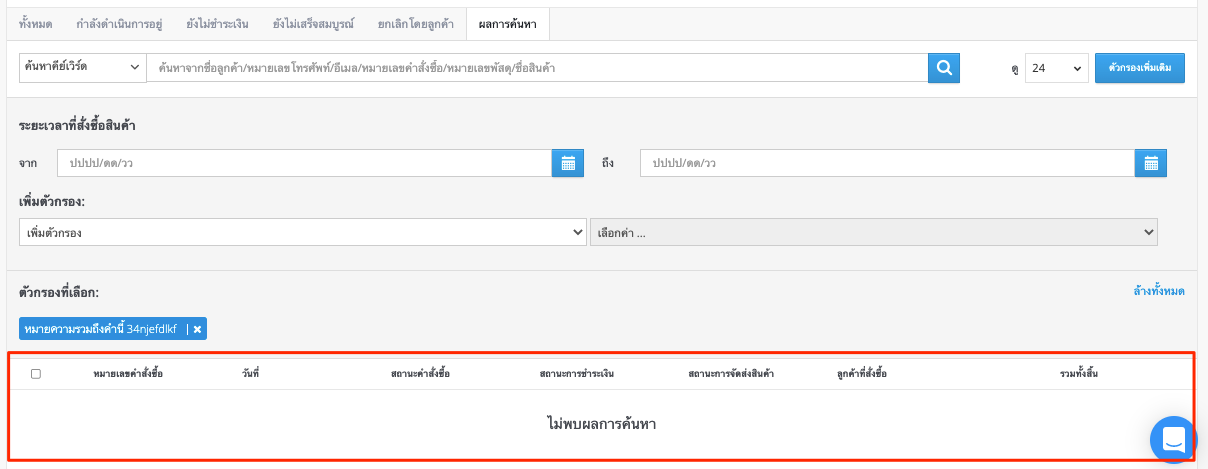Click the ถึง end date input field
The width and height of the screenshot is (1208, 469).
pyautogui.click(x=887, y=163)
